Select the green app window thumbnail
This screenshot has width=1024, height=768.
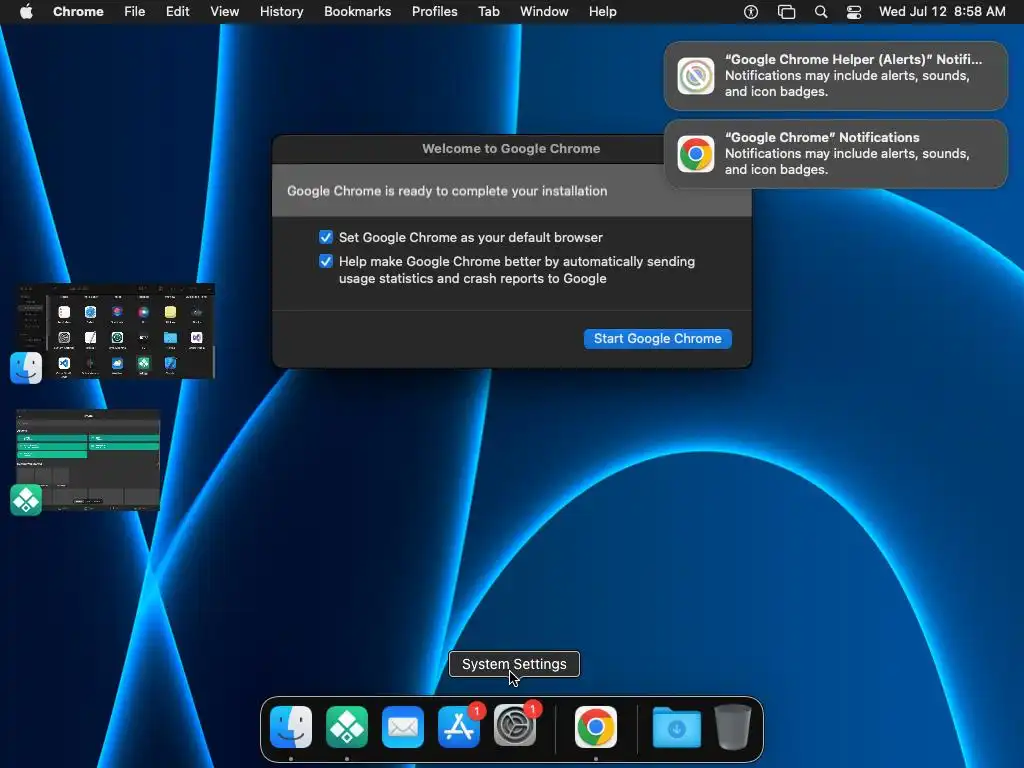click(x=88, y=460)
